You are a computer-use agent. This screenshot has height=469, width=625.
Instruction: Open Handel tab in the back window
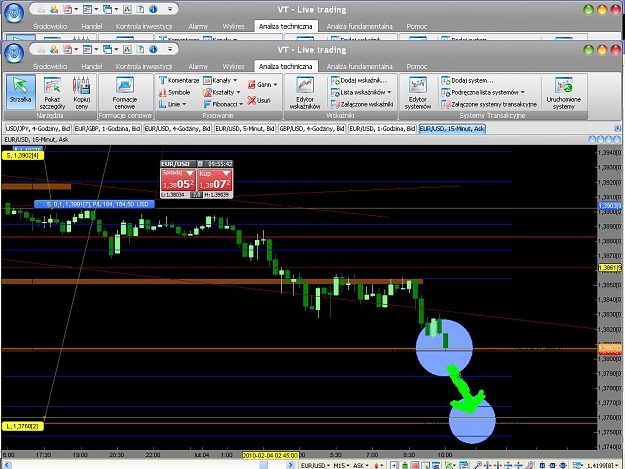coord(92,26)
